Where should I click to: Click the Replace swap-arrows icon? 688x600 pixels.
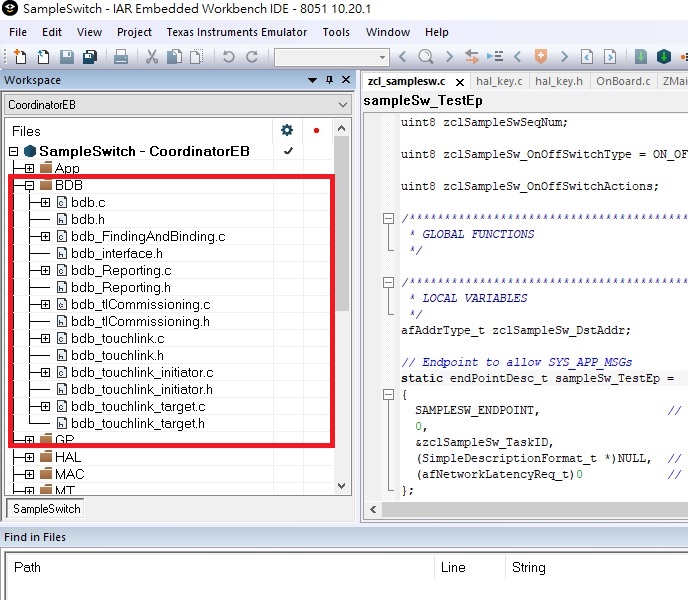pos(472,57)
